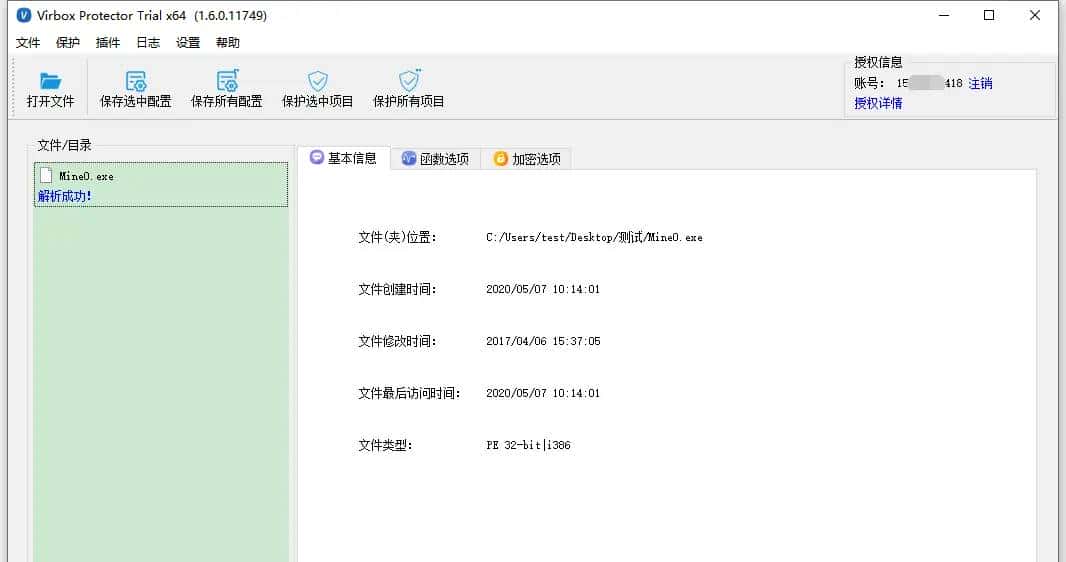This screenshot has height=562, width=1066.
Task: Switch to the 基本信息 tab
Action: [x=344, y=158]
